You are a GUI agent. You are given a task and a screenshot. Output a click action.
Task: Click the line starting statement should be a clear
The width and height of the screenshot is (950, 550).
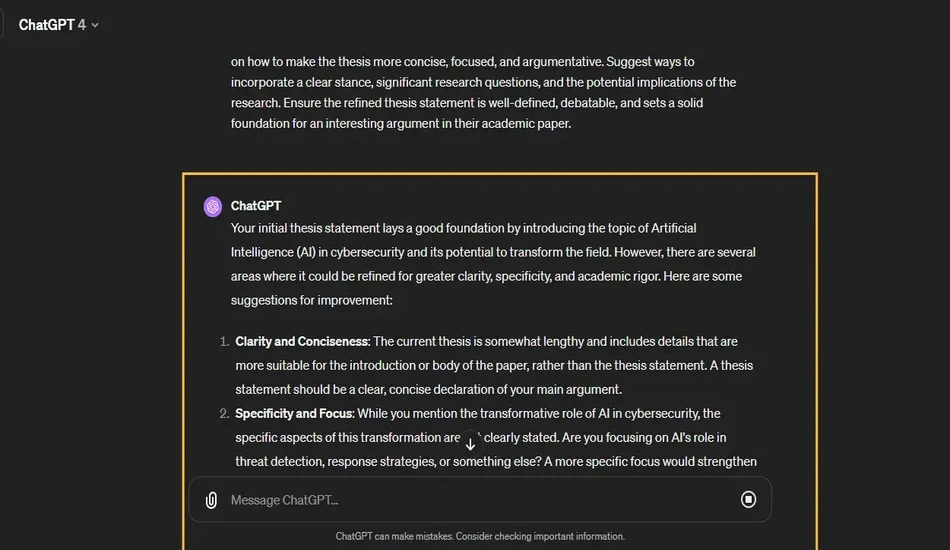coord(428,389)
